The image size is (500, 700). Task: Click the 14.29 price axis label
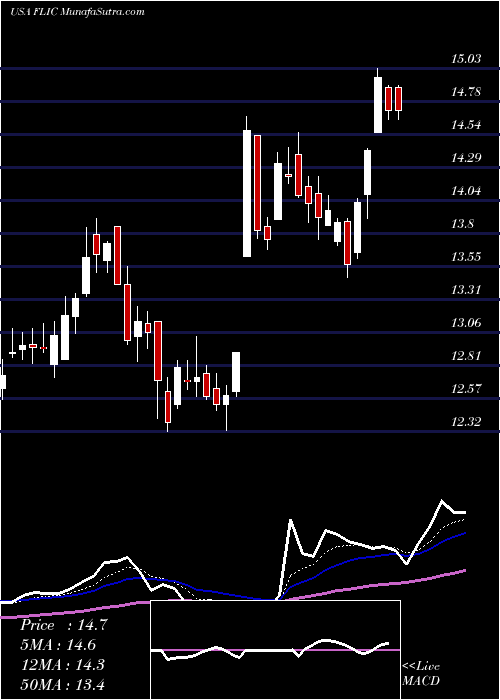(466, 158)
